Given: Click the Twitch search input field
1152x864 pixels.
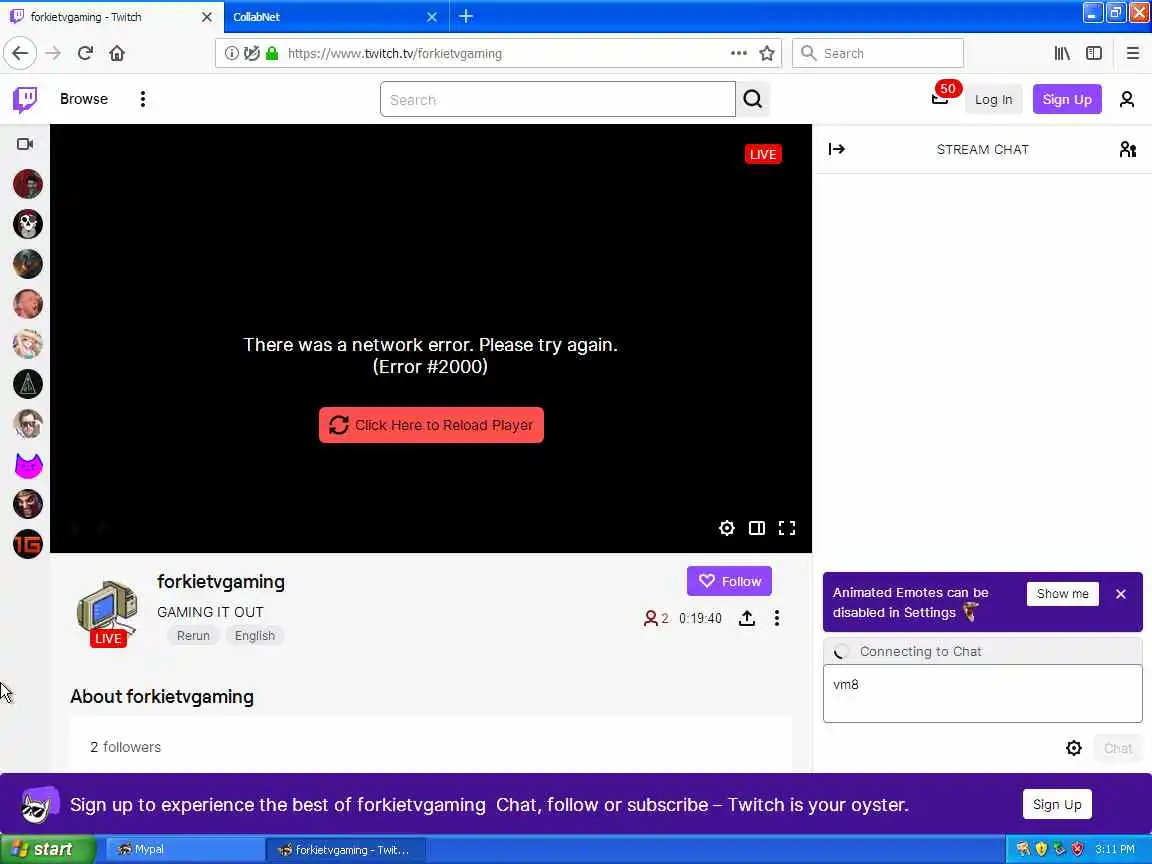Looking at the screenshot, I should click(558, 99).
